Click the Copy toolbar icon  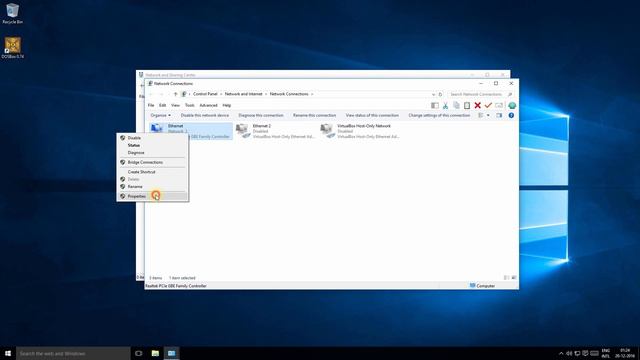[456, 106]
